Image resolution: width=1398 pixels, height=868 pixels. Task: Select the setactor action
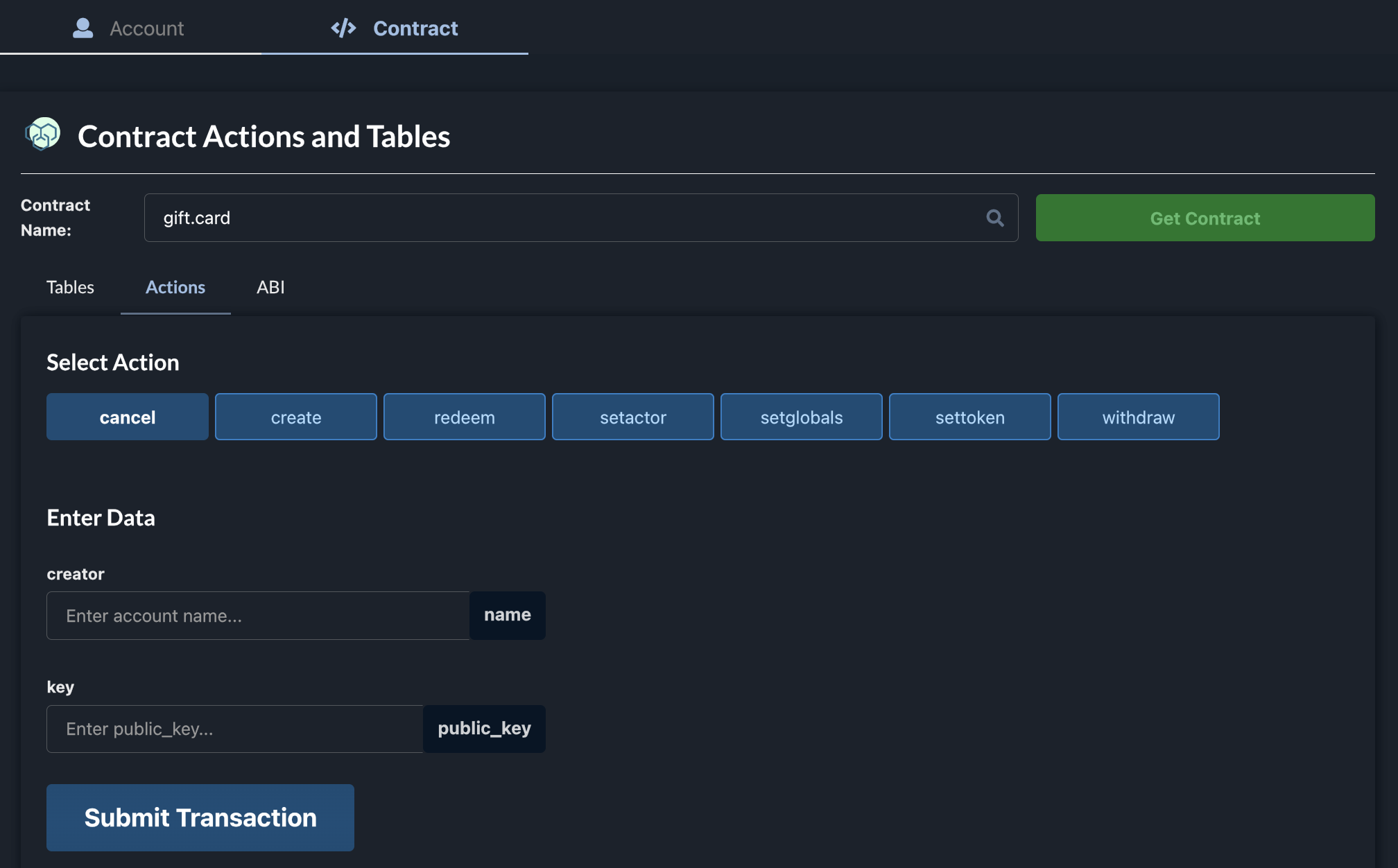tap(633, 417)
